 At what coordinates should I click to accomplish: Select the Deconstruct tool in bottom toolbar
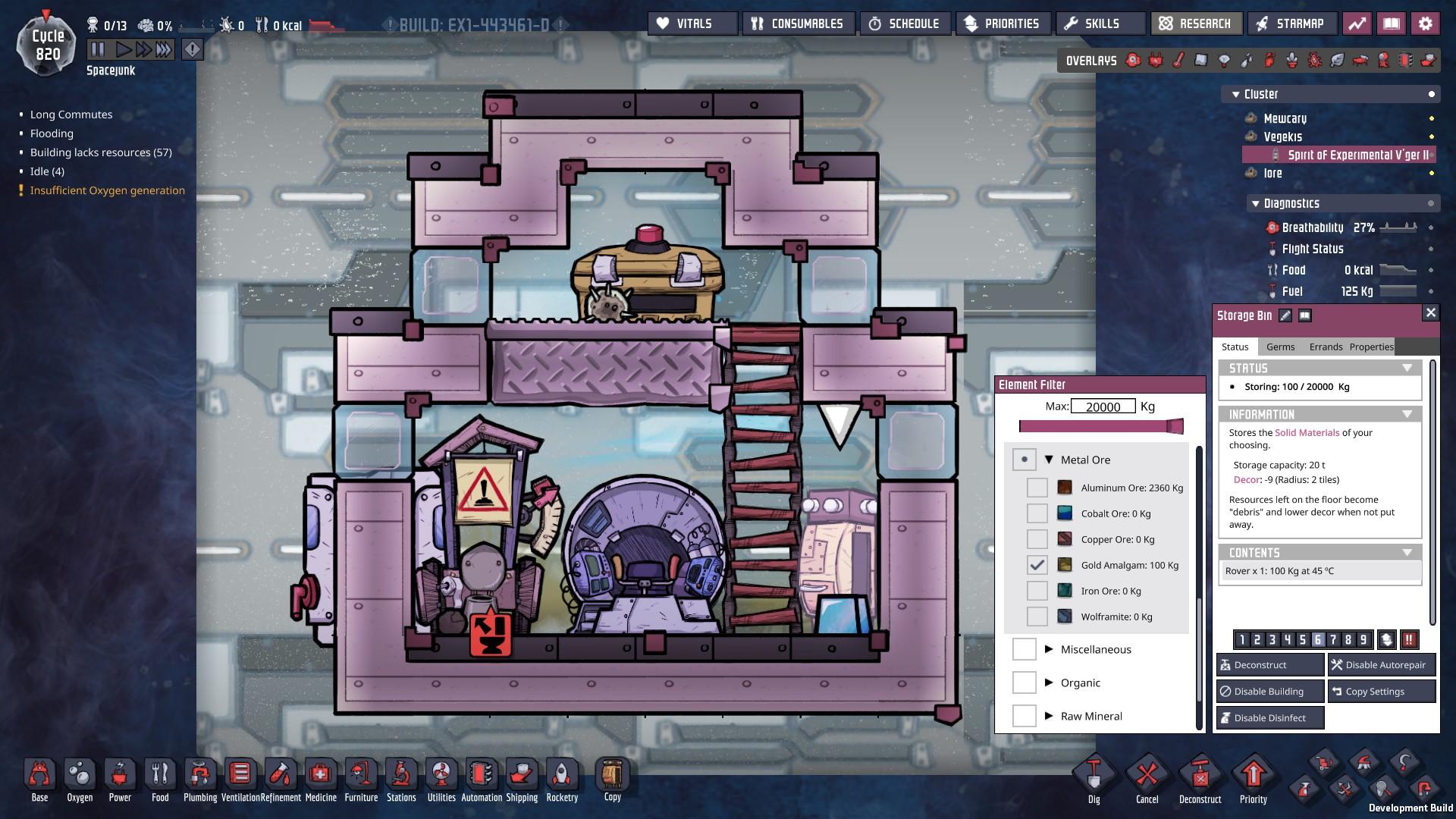(1200, 779)
